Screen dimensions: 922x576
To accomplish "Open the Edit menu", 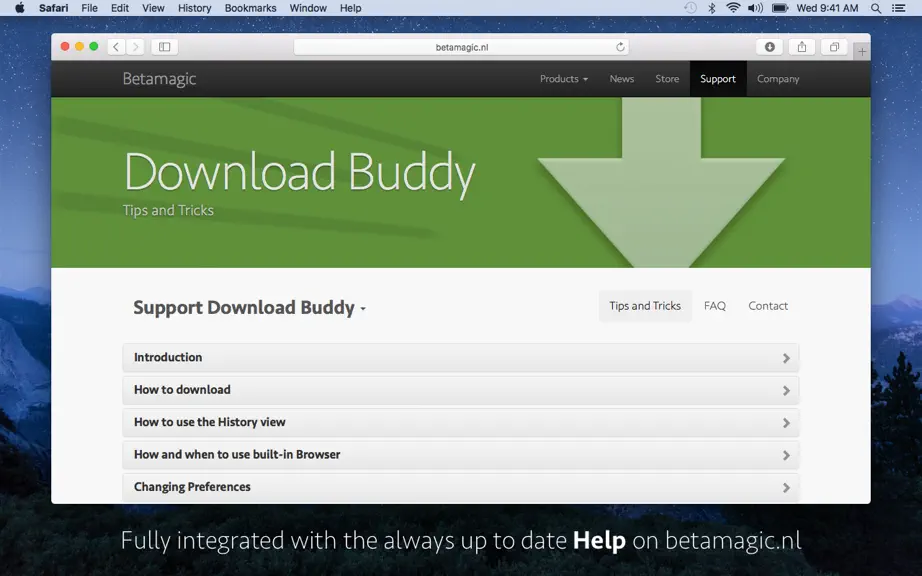I will click(x=120, y=8).
